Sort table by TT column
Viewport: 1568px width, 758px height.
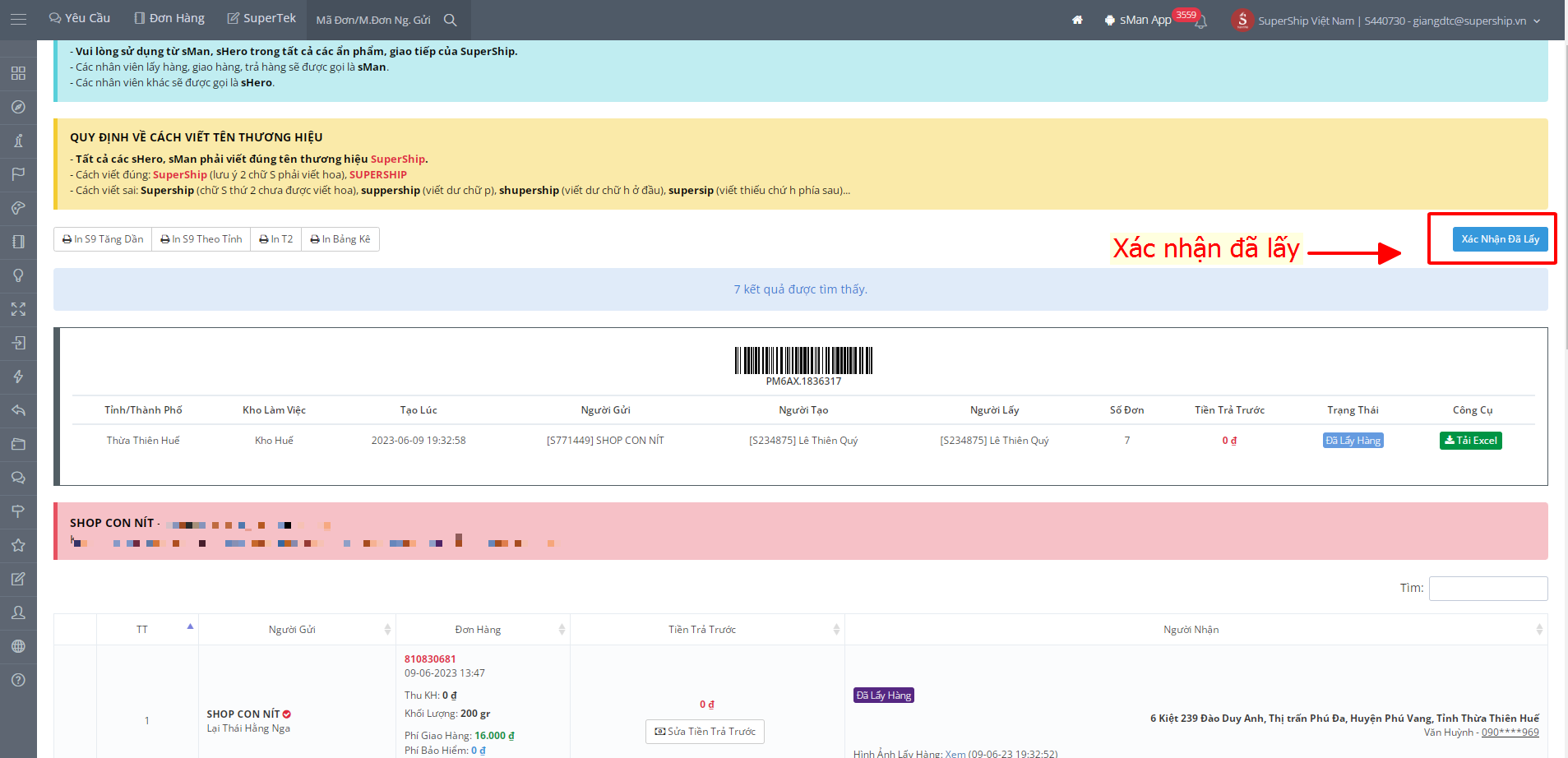[x=147, y=630]
